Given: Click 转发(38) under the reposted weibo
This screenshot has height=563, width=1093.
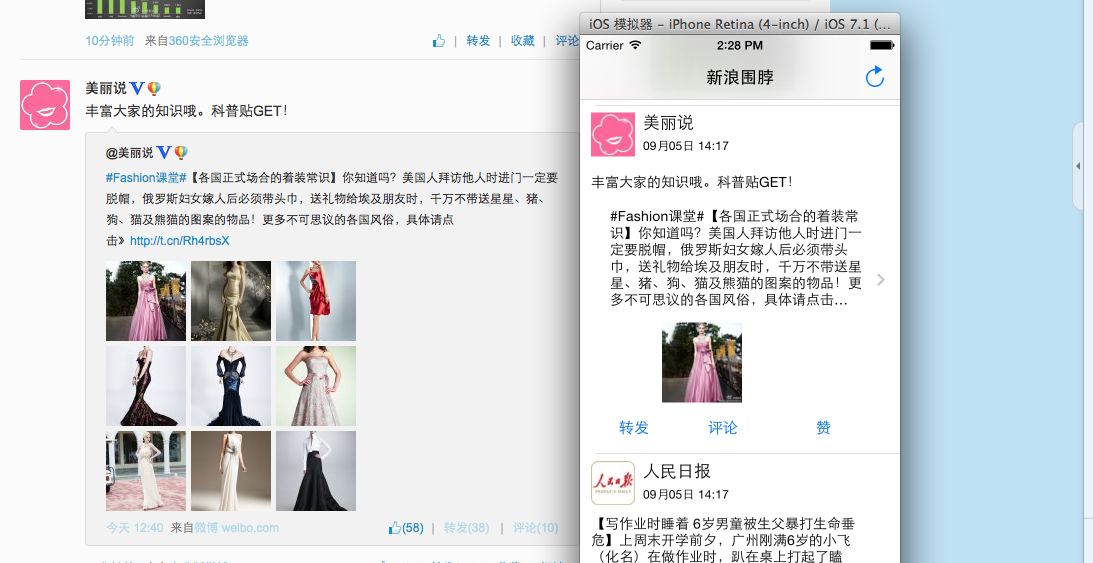Looking at the screenshot, I should click(466, 527).
